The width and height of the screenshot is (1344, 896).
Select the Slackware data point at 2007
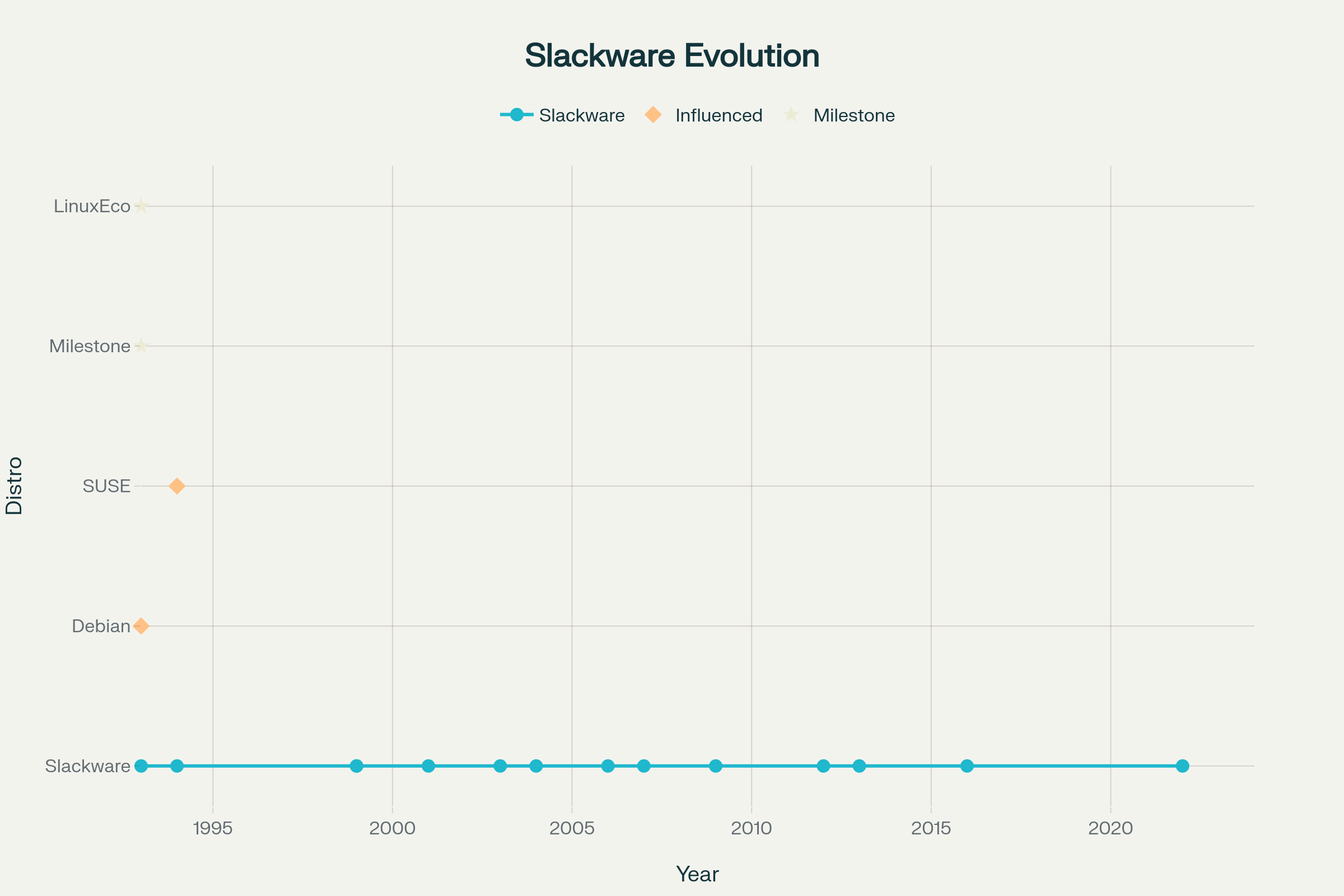[x=644, y=766]
